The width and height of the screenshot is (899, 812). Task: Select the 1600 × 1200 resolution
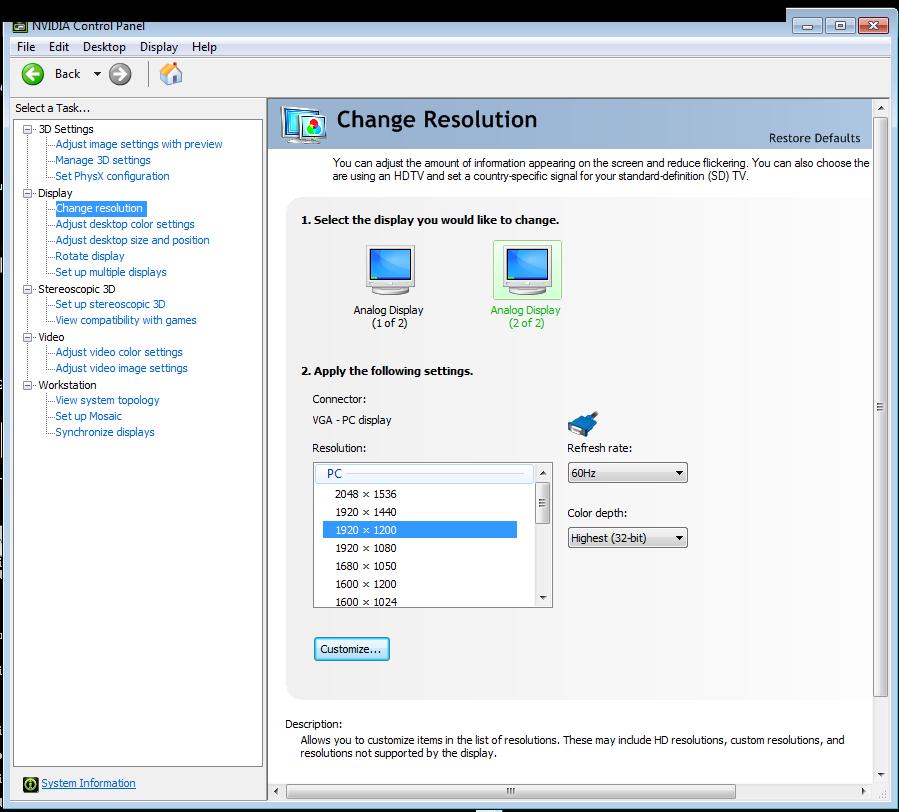(366, 584)
